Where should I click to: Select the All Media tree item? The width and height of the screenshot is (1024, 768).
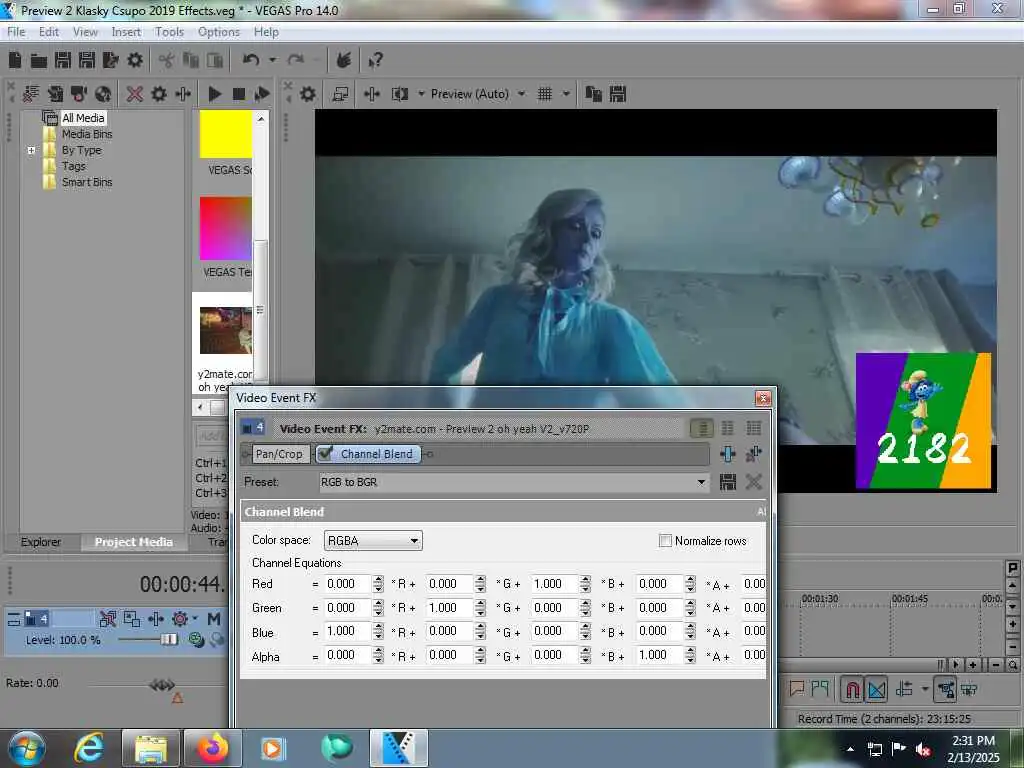coord(83,118)
